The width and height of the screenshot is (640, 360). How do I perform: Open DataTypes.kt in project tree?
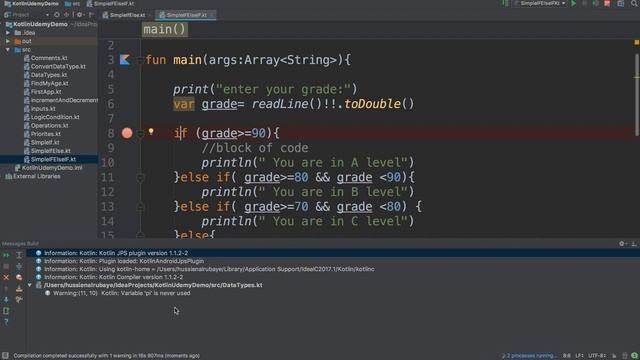click(45, 75)
